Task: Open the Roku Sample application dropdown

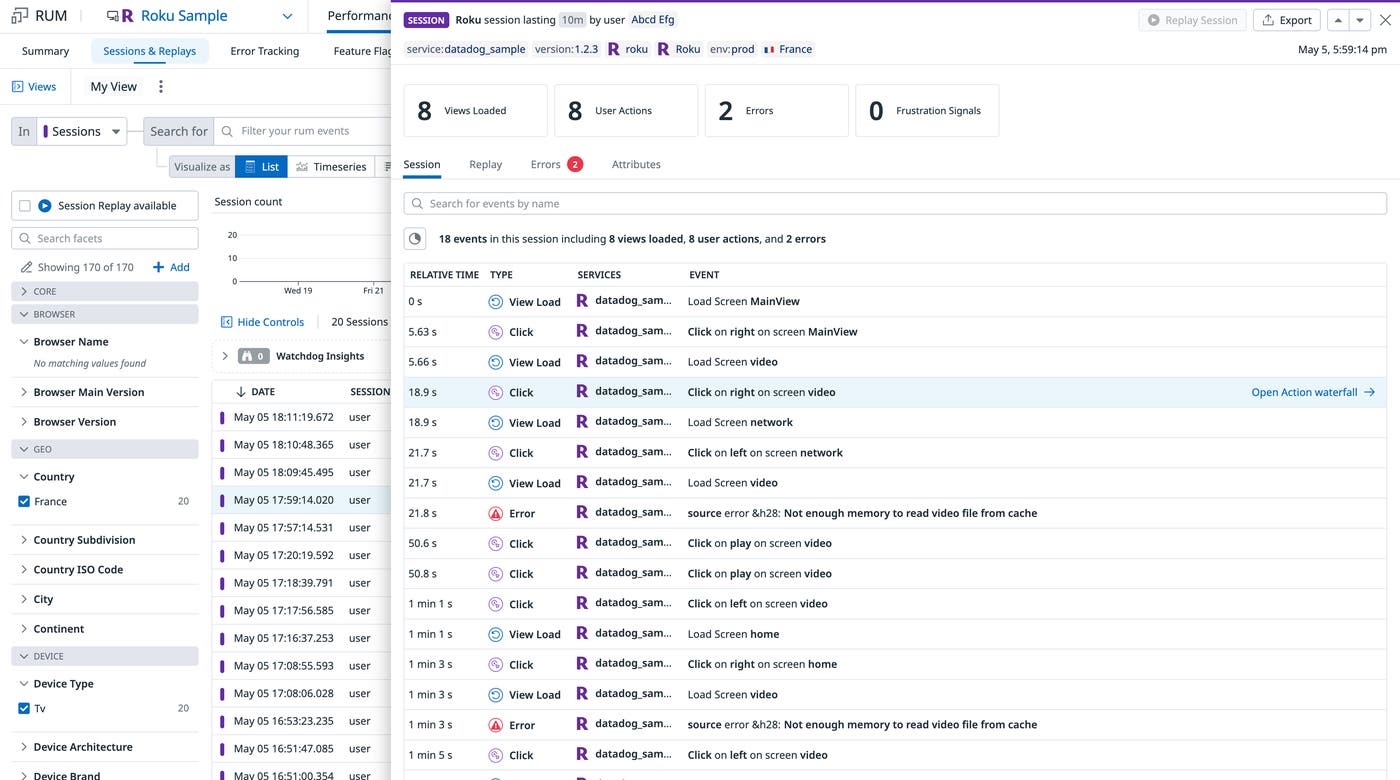Action: 287,16
